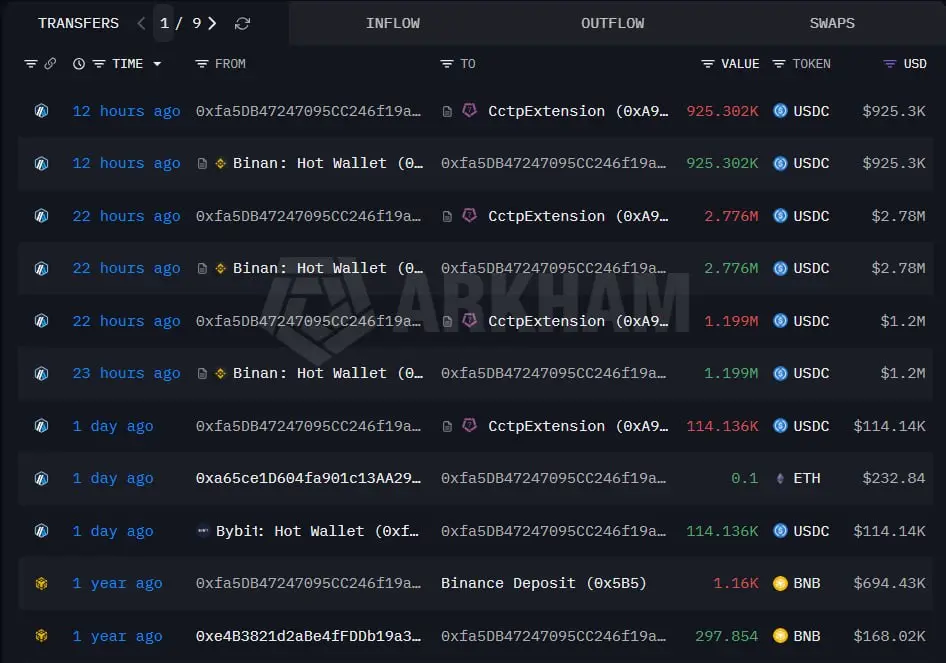Filter by the TOKEN column
The width and height of the screenshot is (946, 663).
(779, 63)
